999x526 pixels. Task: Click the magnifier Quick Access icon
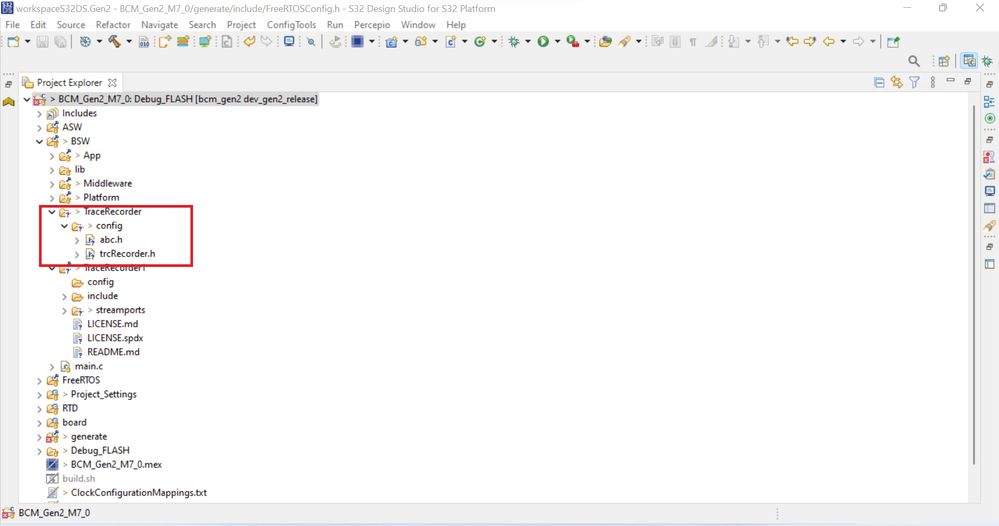(914, 61)
